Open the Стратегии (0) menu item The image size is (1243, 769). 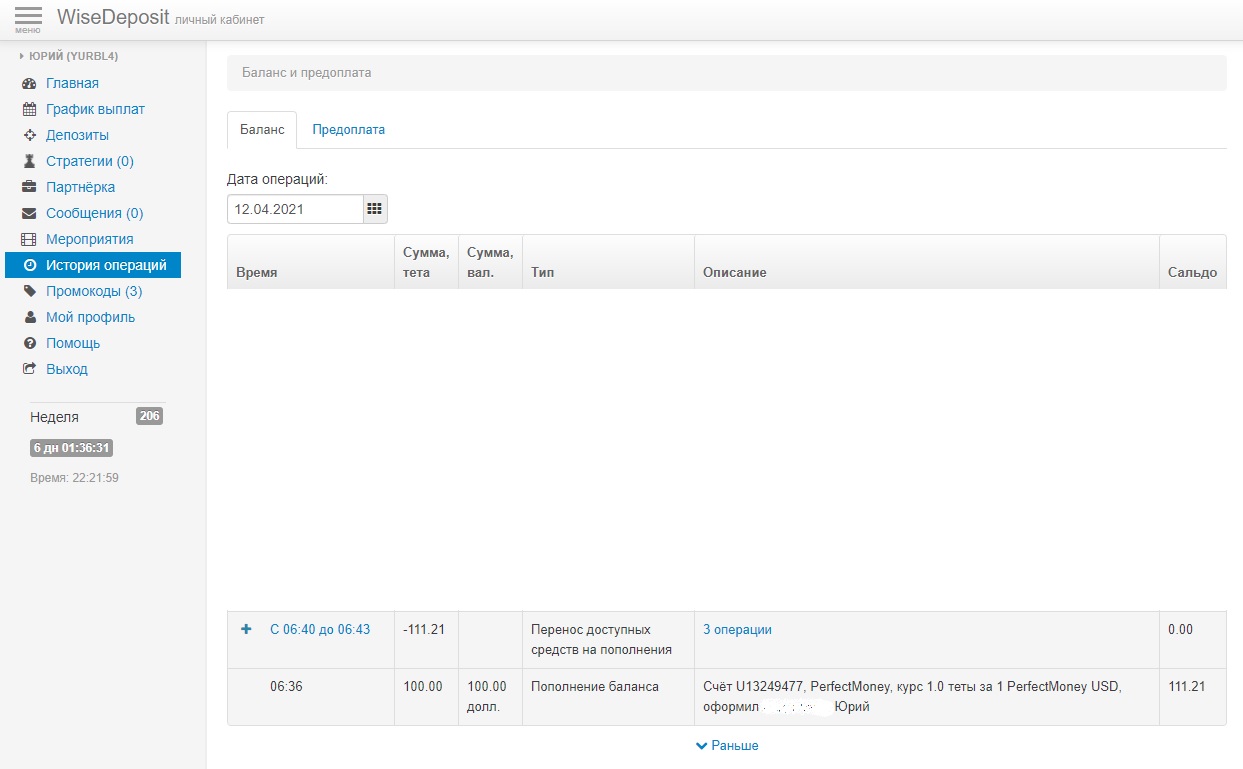[x=89, y=162]
